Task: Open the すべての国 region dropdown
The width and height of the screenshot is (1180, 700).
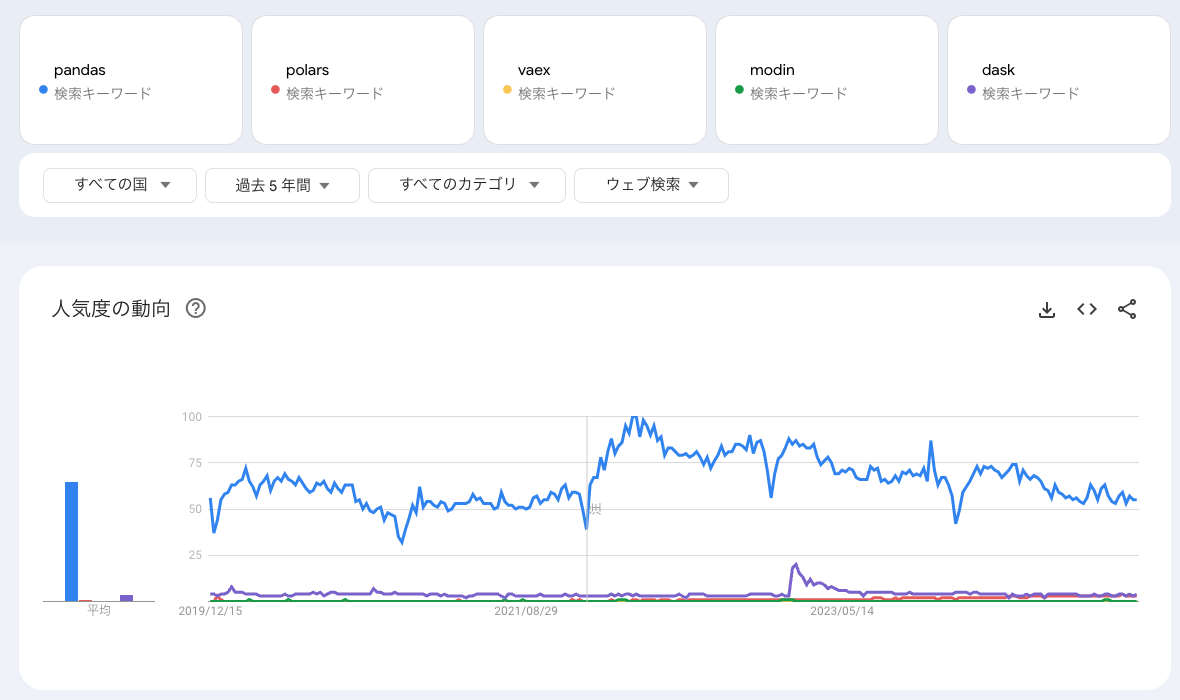Action: (x=119, y=185)
